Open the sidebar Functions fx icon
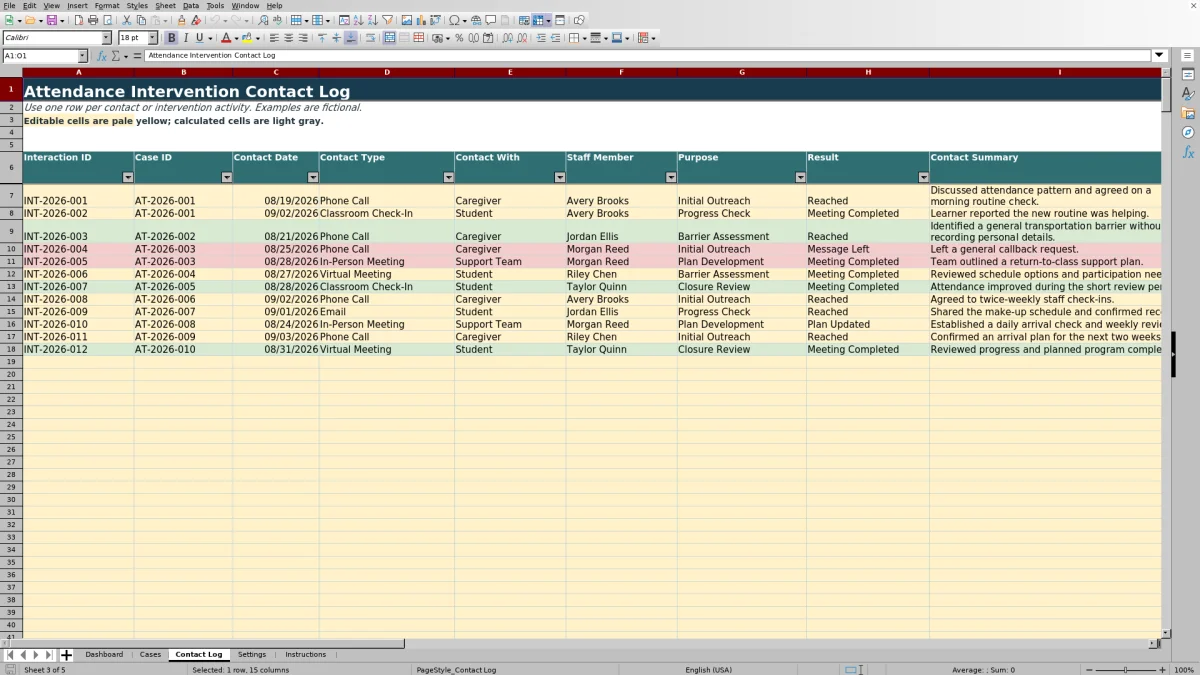Viewport: 1200px width, 675px height. coord(1188,152)
